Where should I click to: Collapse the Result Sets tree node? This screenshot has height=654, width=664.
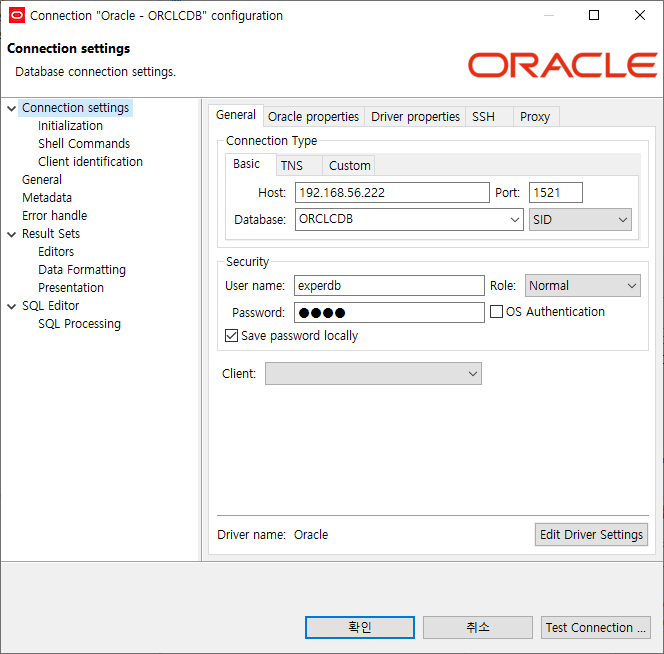(x=12, y=234)
